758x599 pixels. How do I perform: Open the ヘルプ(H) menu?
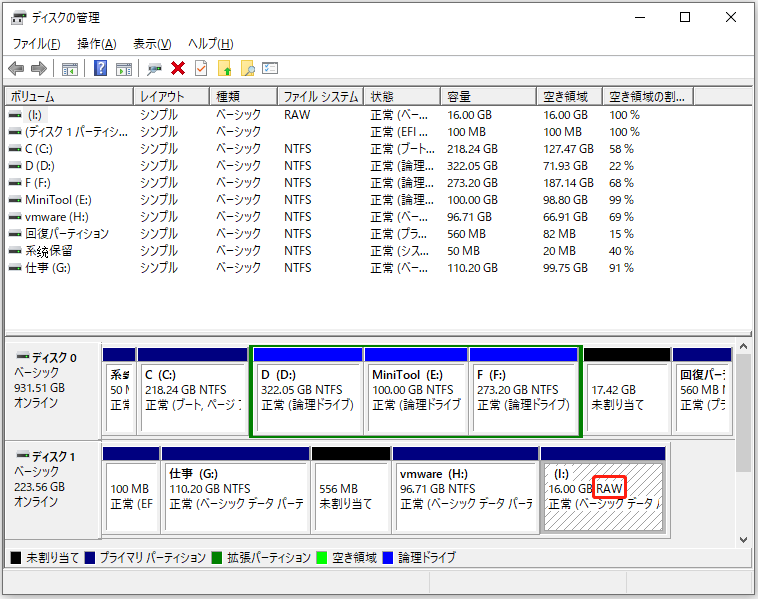coord(210,44)
